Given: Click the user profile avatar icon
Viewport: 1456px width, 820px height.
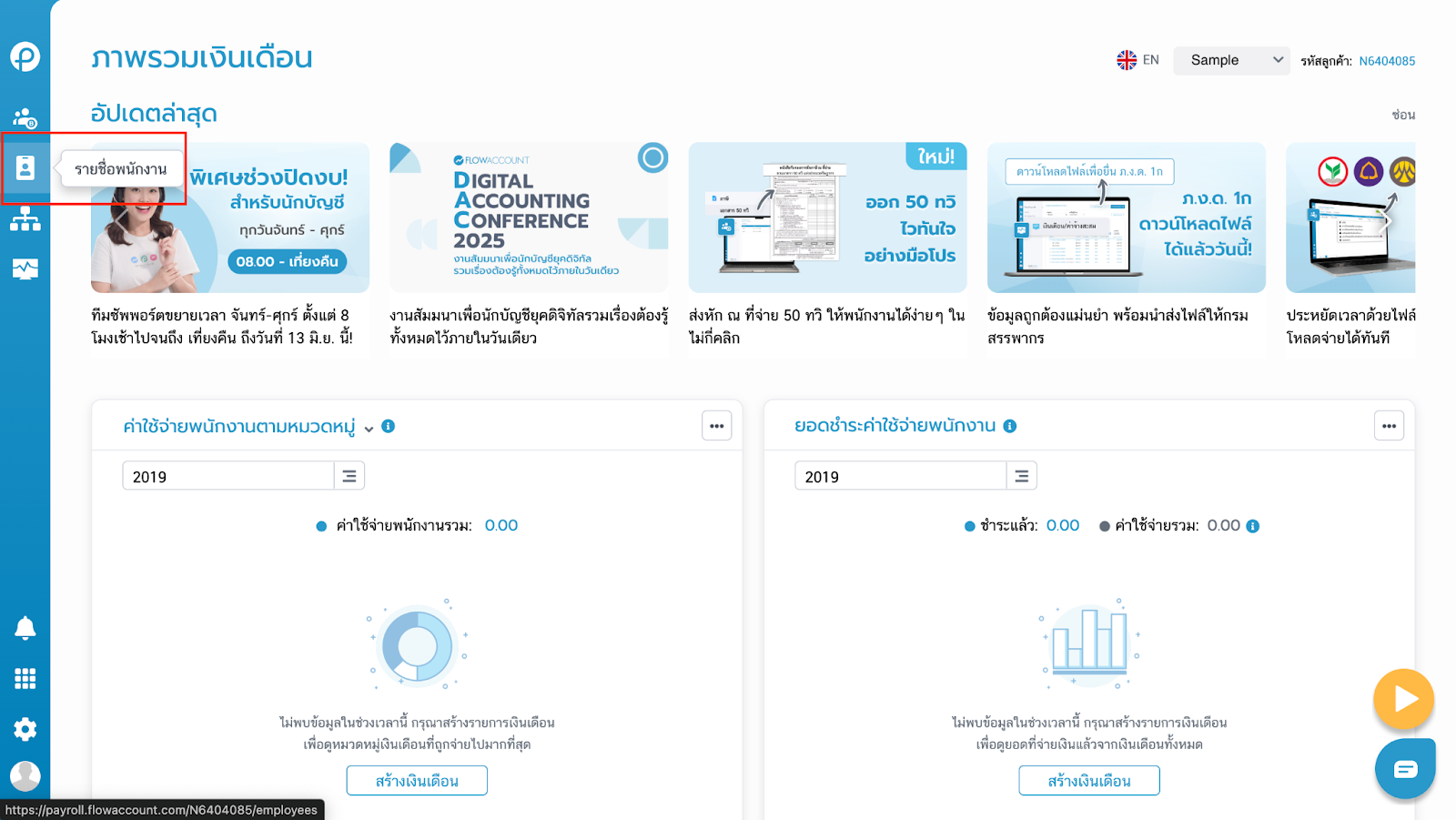Looking at the screenshot, I should [25, 776].
